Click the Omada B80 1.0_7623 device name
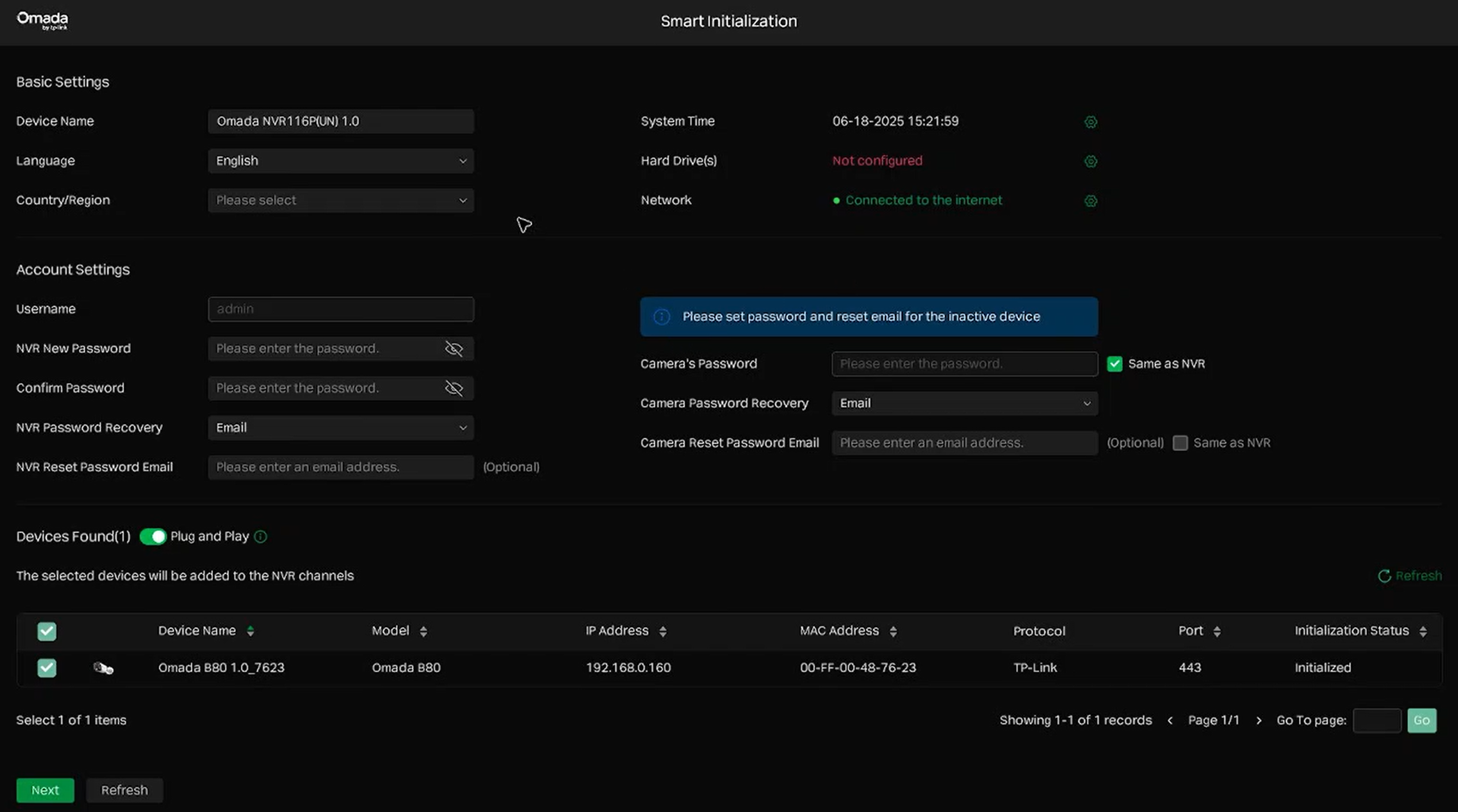Viewport: 1458px width, 812px height. point(221,668)
